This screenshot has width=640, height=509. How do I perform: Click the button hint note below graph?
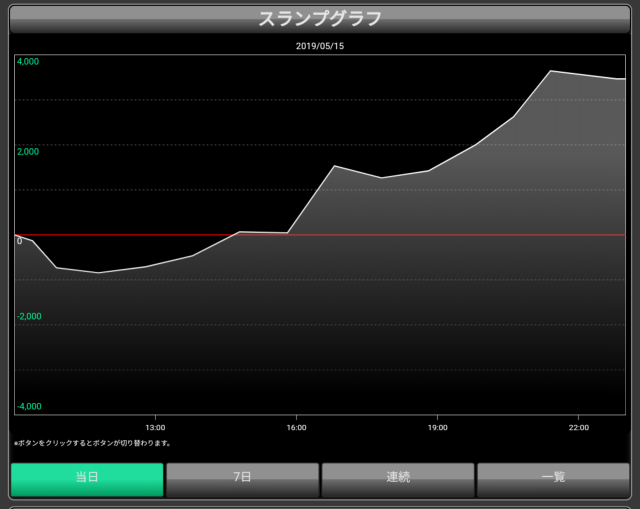(93, 443)
